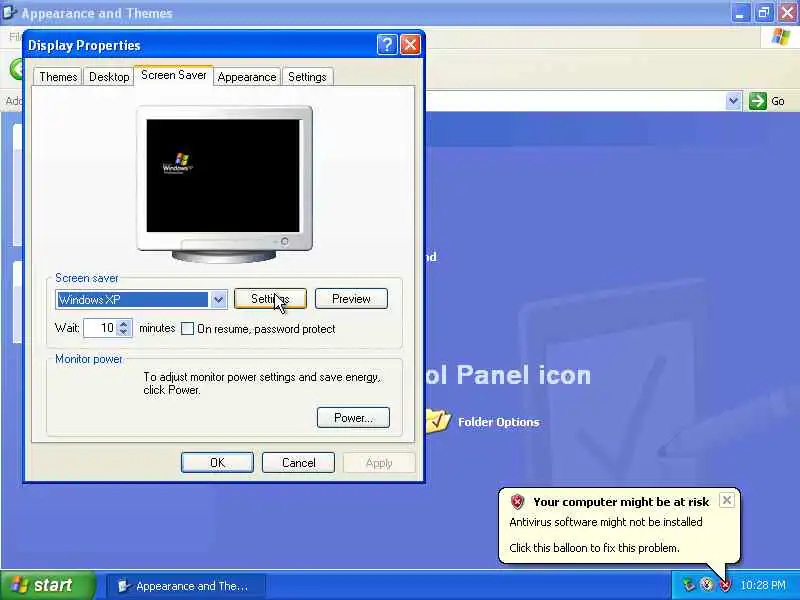Go to the Appearance tab
800x600 pixels.
point(247,77)
